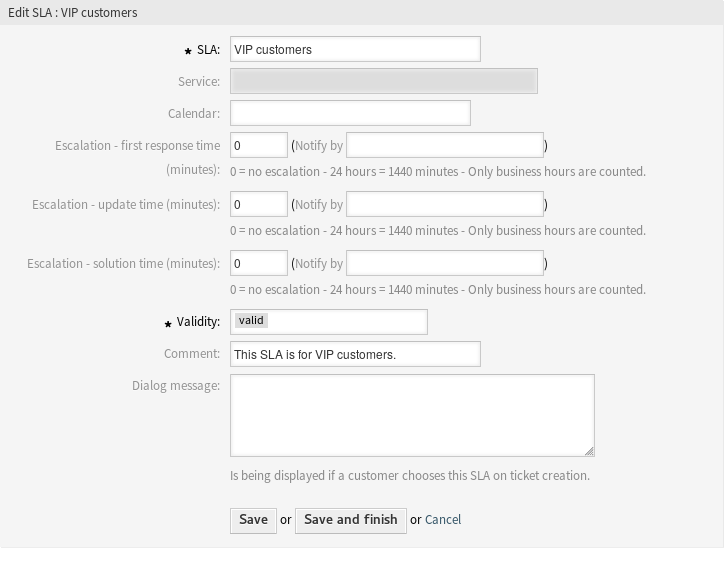Click inside the Dialog message text area
725x561 pixels.
point(412,415)
